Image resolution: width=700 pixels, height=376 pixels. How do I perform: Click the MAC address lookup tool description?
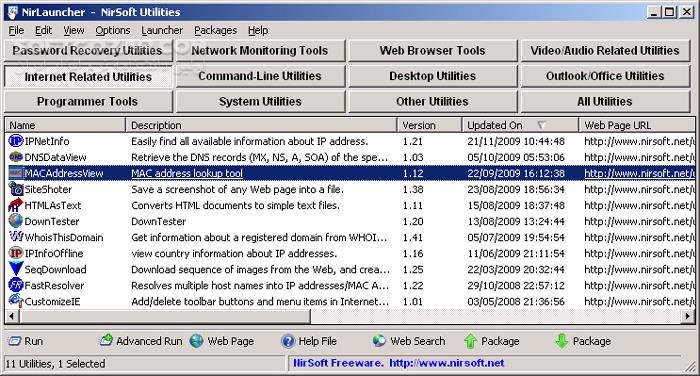[187, 173]
